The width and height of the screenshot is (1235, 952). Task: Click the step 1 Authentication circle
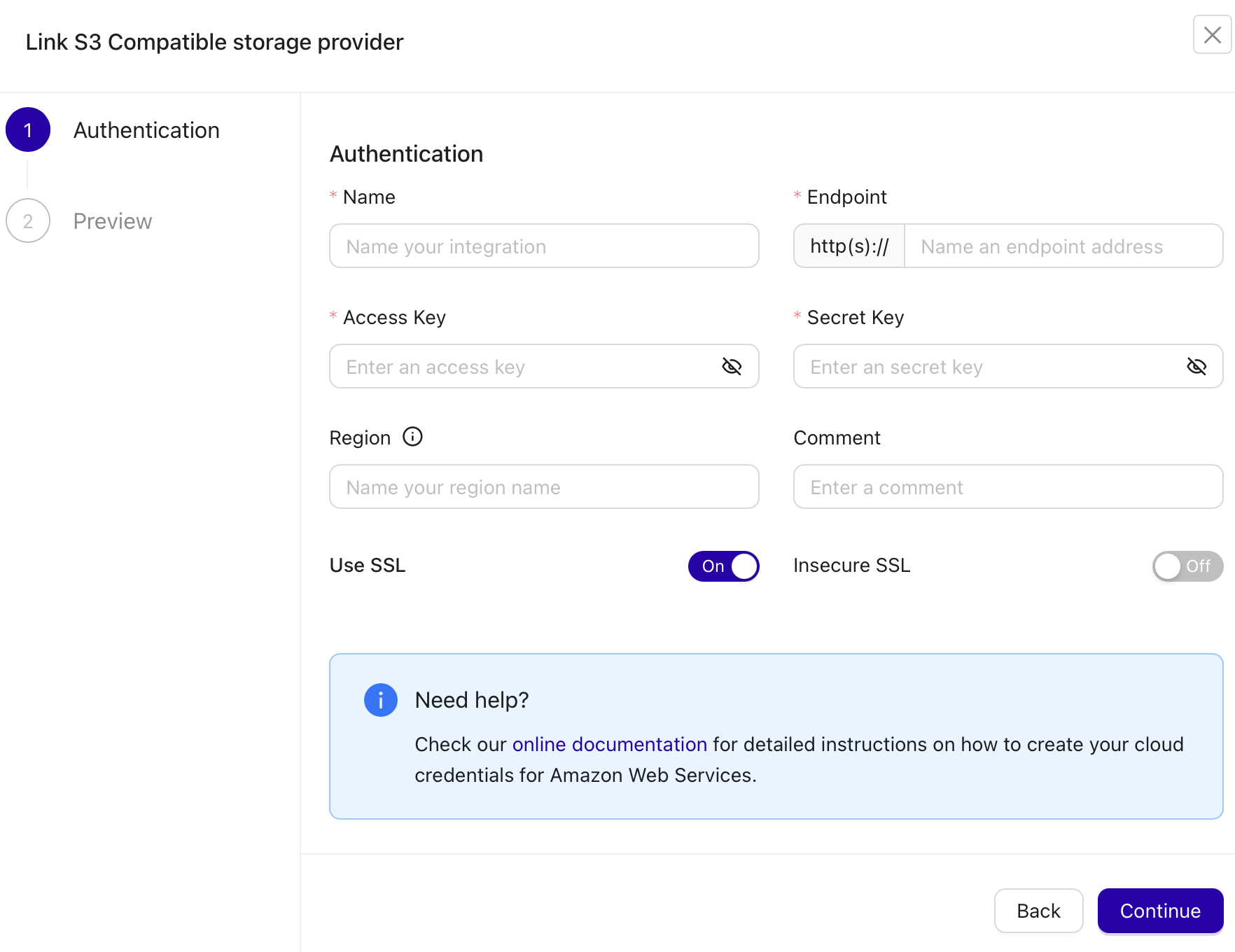pos(28,129)
